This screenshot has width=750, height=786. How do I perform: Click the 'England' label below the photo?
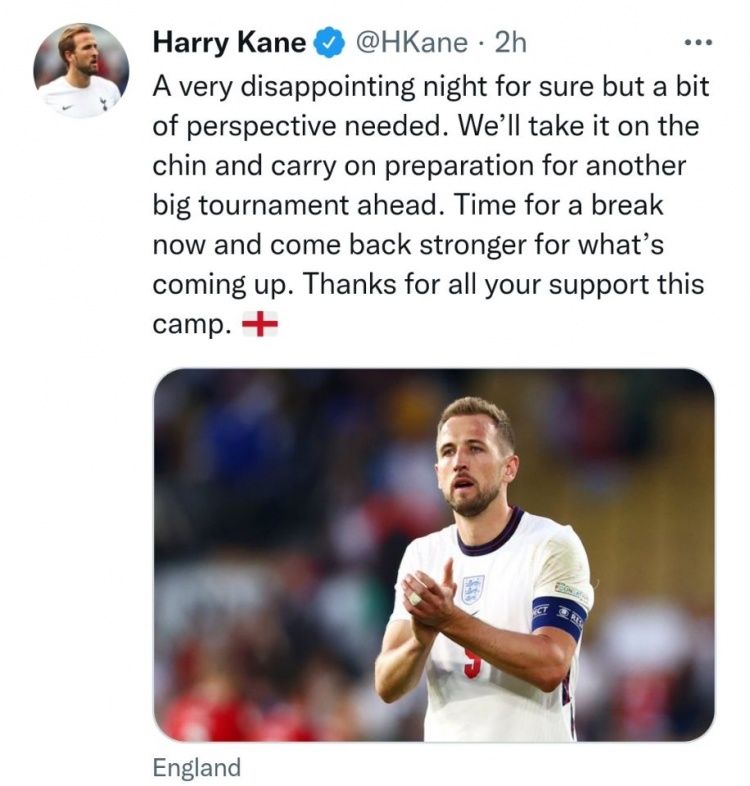197,767
